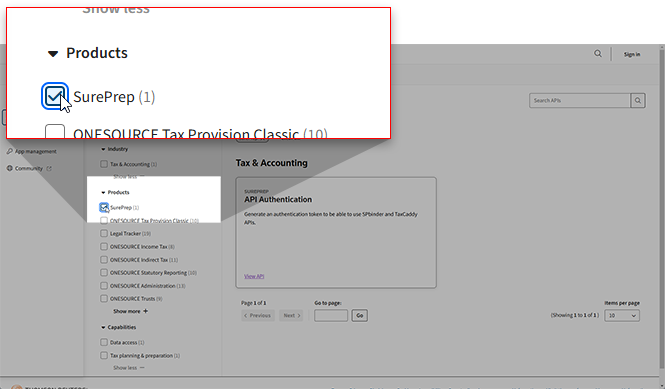Click the View API link

click(254, 276)
